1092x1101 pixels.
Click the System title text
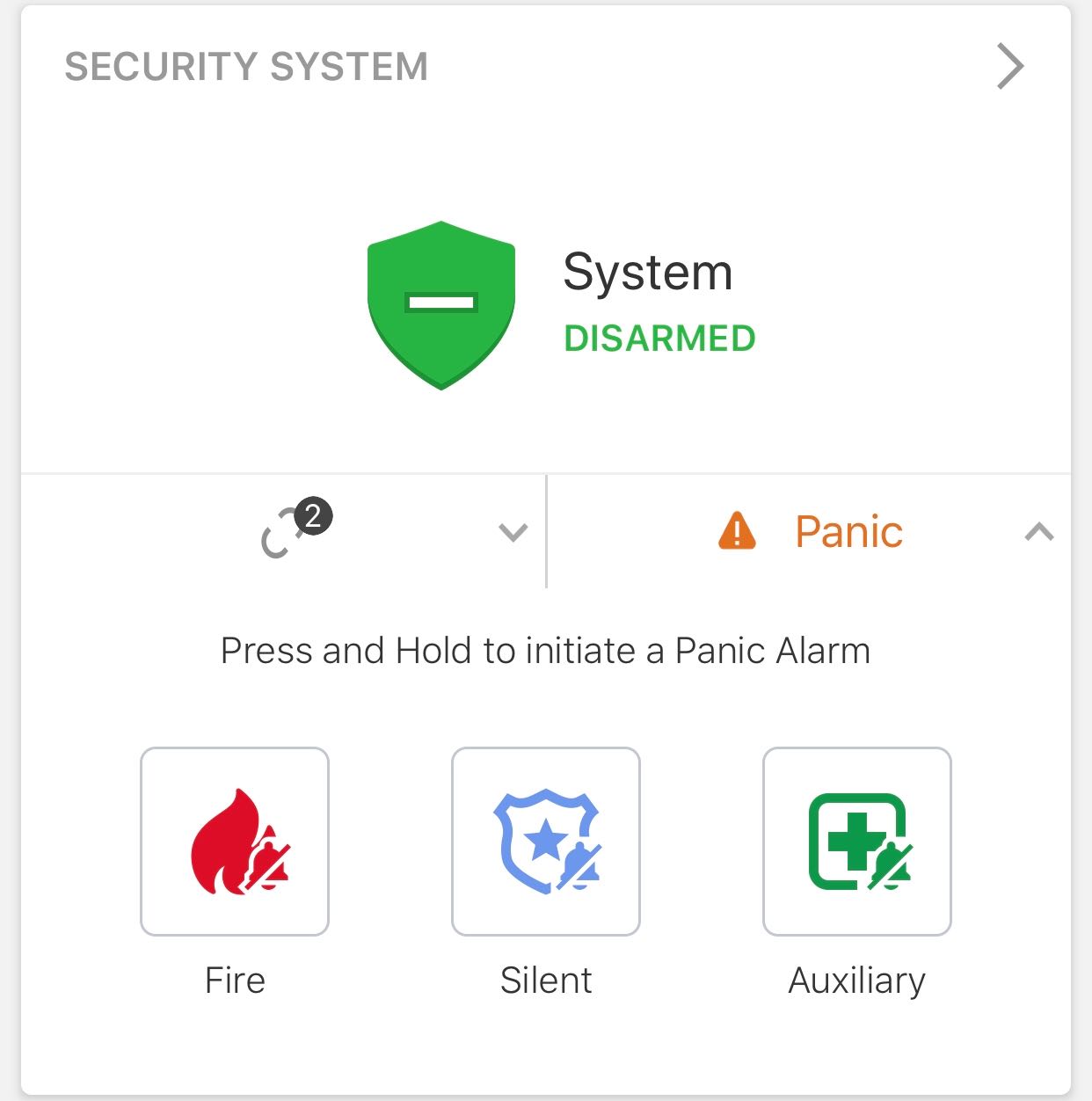click(x=648, y=272)
